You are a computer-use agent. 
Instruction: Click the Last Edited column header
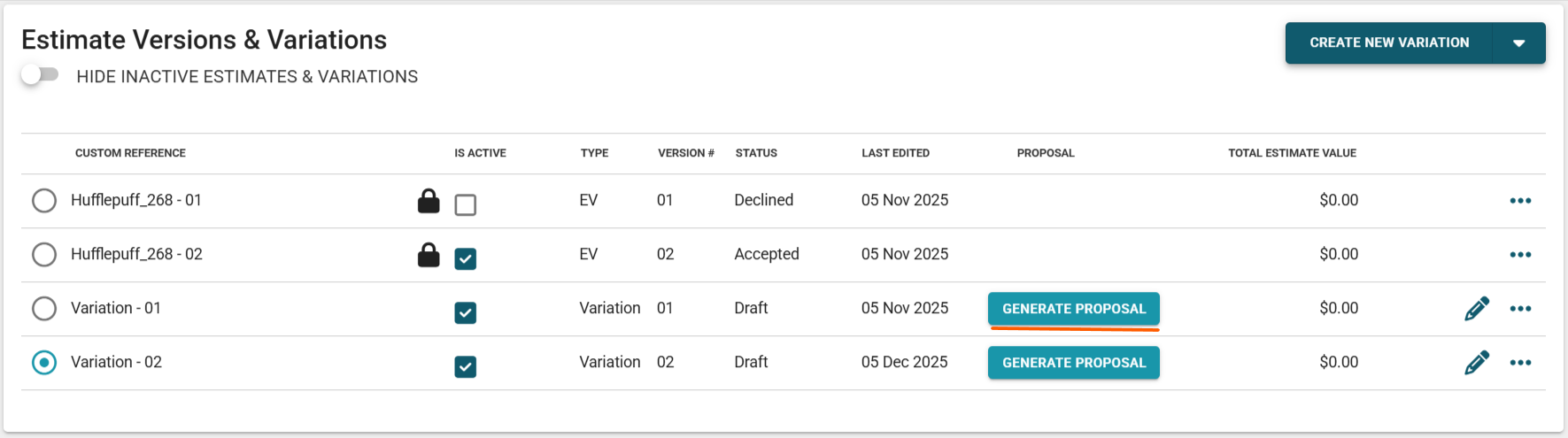895,153
